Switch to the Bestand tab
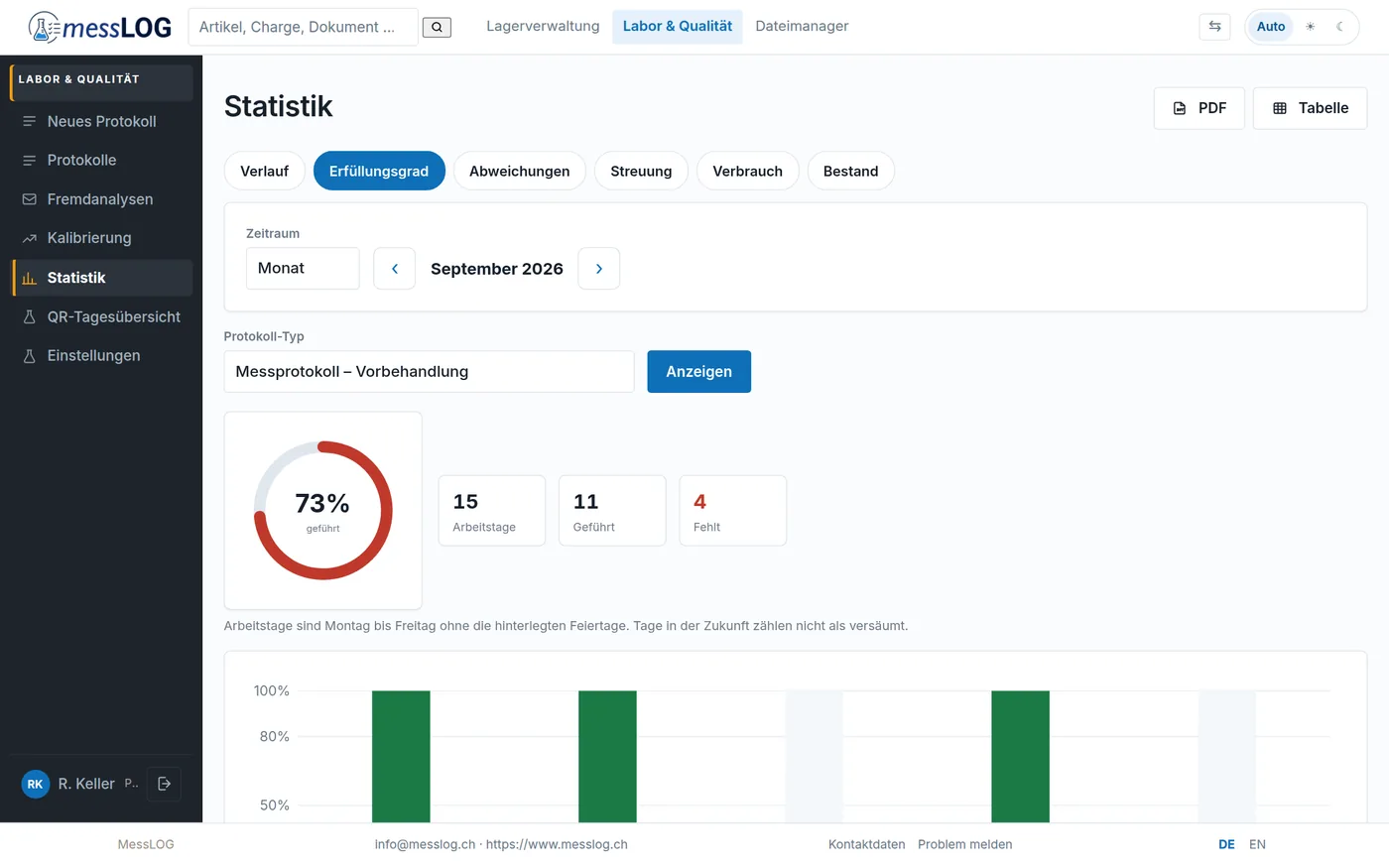The image size is (1389, 868). (x=851, y=172)
